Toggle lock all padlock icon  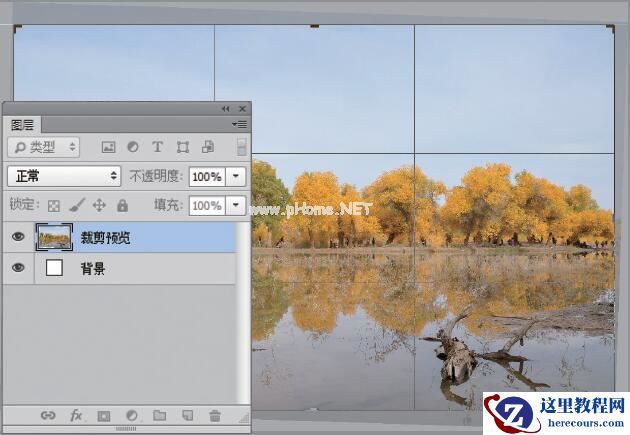click(x=122, y=206)
